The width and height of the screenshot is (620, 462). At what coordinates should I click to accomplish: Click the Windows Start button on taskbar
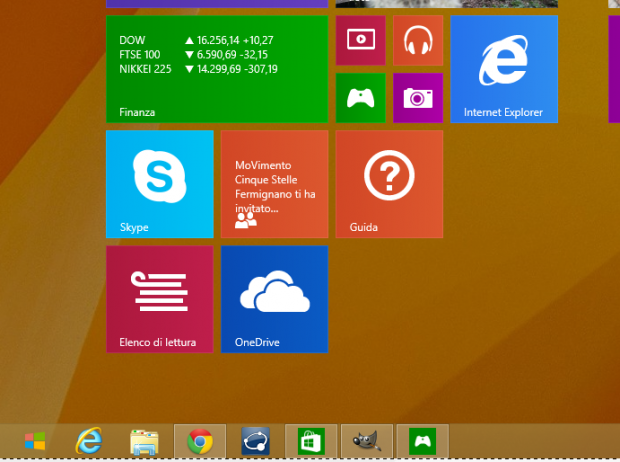click(35, 441)
